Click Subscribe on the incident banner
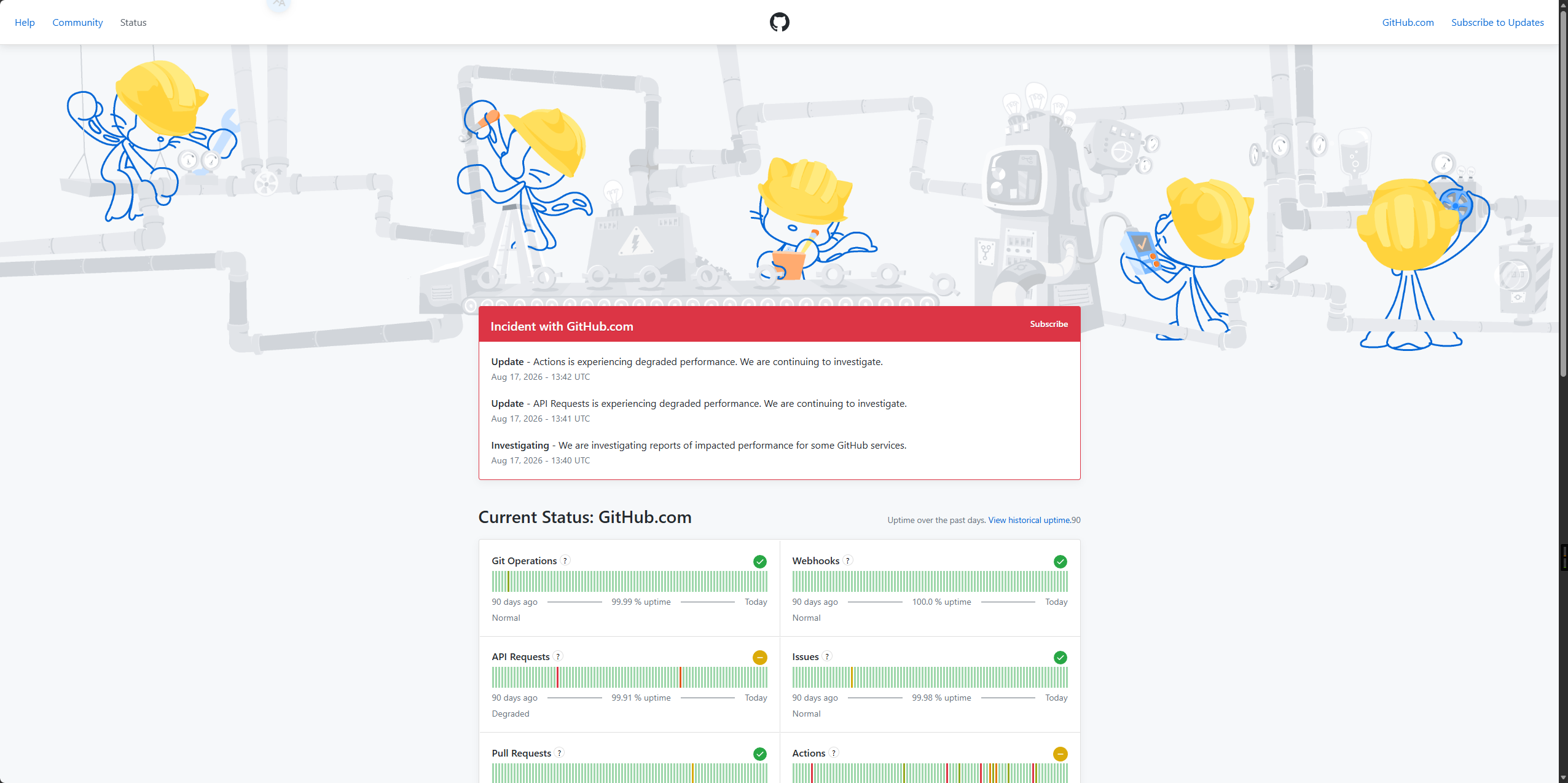This screenshot has height=783, width=1568. (1049, 324)
